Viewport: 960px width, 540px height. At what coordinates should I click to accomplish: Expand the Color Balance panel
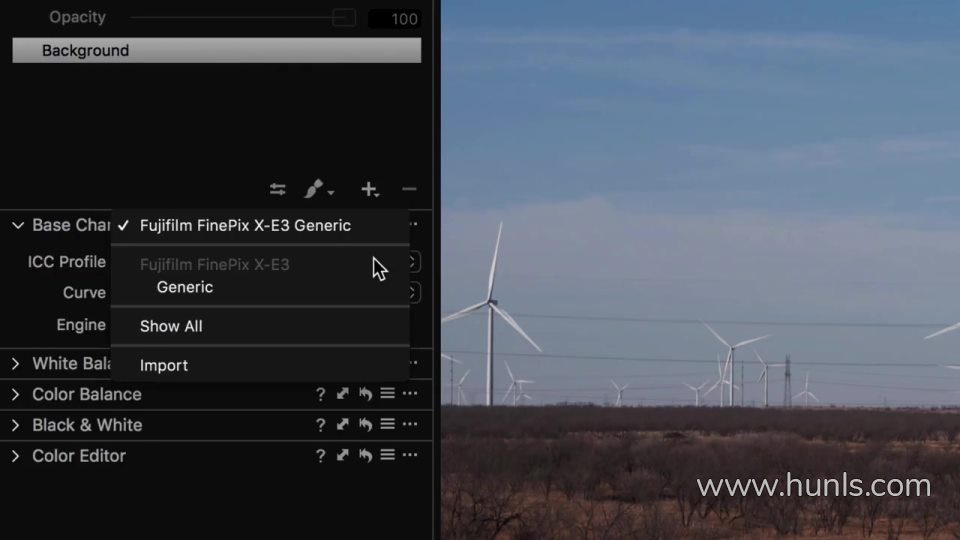pyautogui.click(x=15, y=394)
